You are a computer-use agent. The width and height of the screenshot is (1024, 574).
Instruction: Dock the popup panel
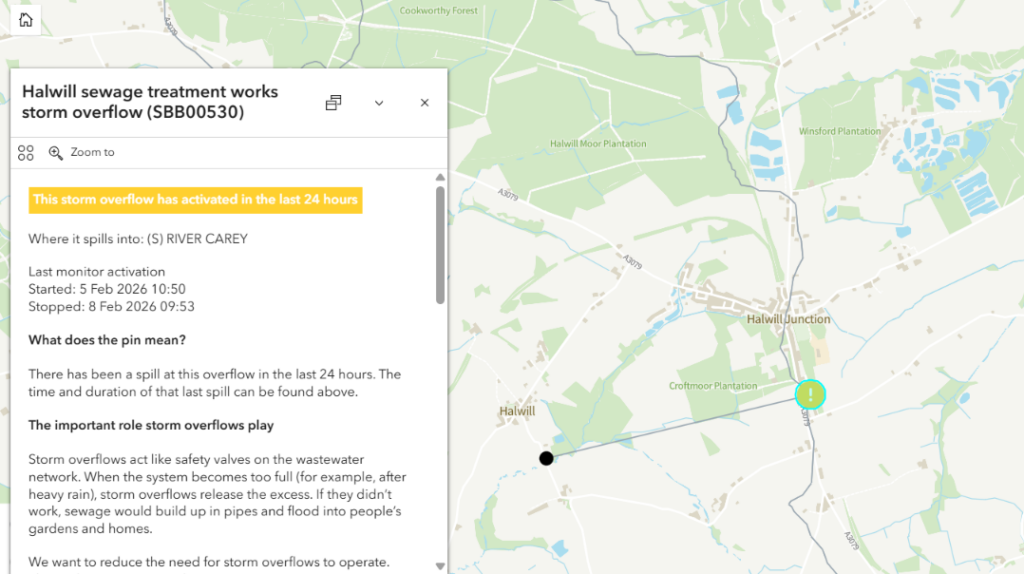point(334,103)
